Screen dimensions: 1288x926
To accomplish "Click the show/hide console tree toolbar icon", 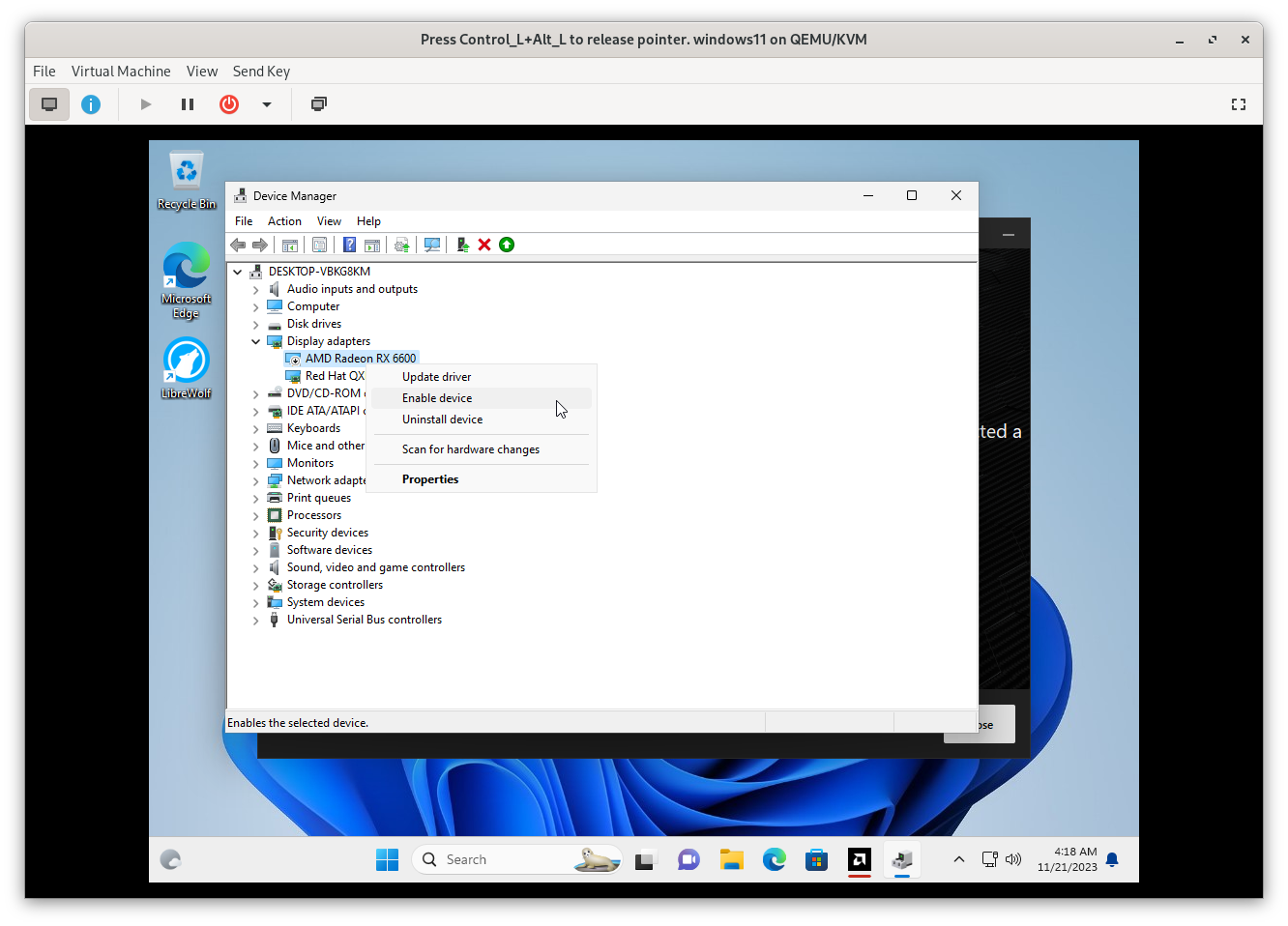I will [289, 245].
